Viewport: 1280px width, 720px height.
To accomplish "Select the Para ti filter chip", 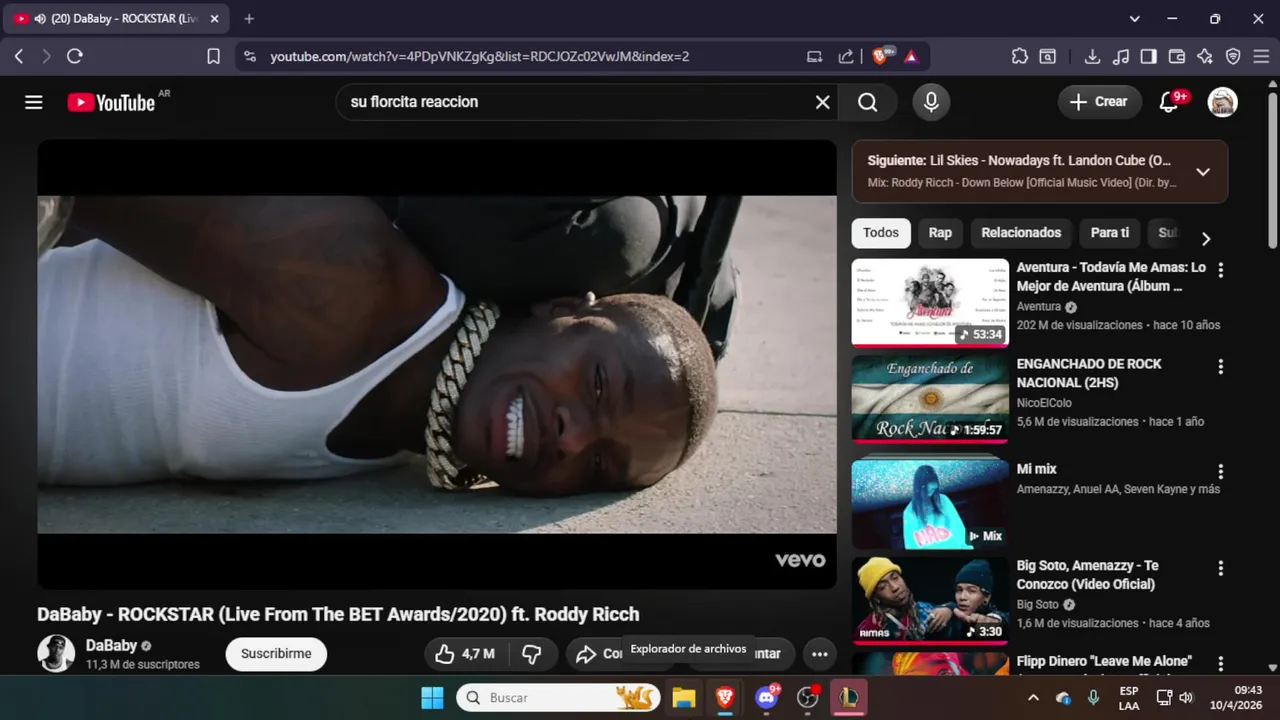I will (1110, 233).
